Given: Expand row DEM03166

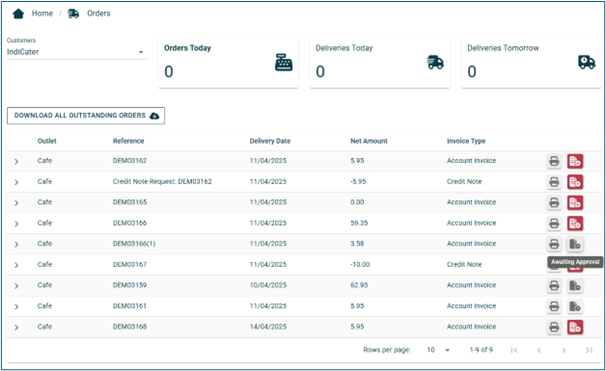Looking at the screenshot, I should tap(16, 223).
